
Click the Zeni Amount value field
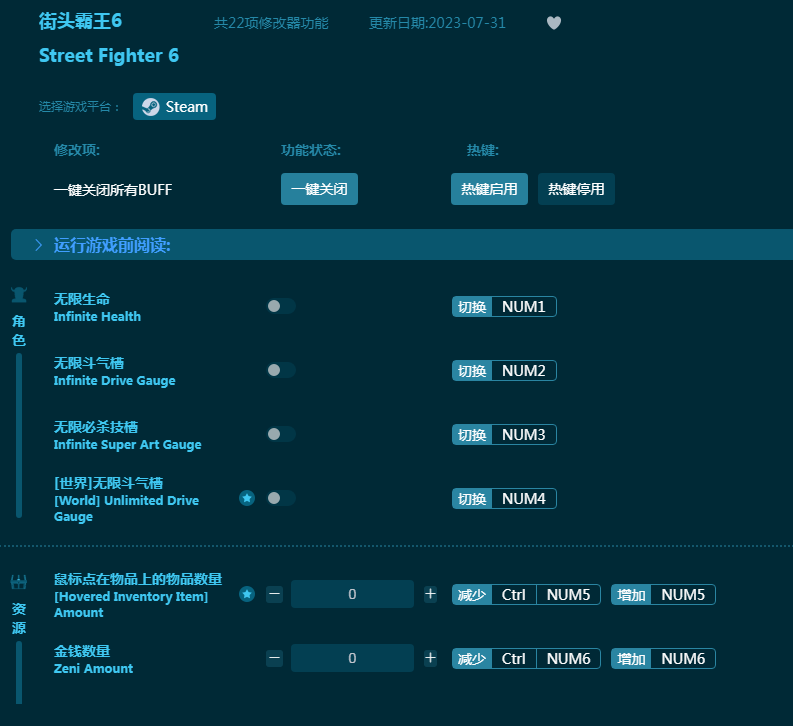[352, 658]
